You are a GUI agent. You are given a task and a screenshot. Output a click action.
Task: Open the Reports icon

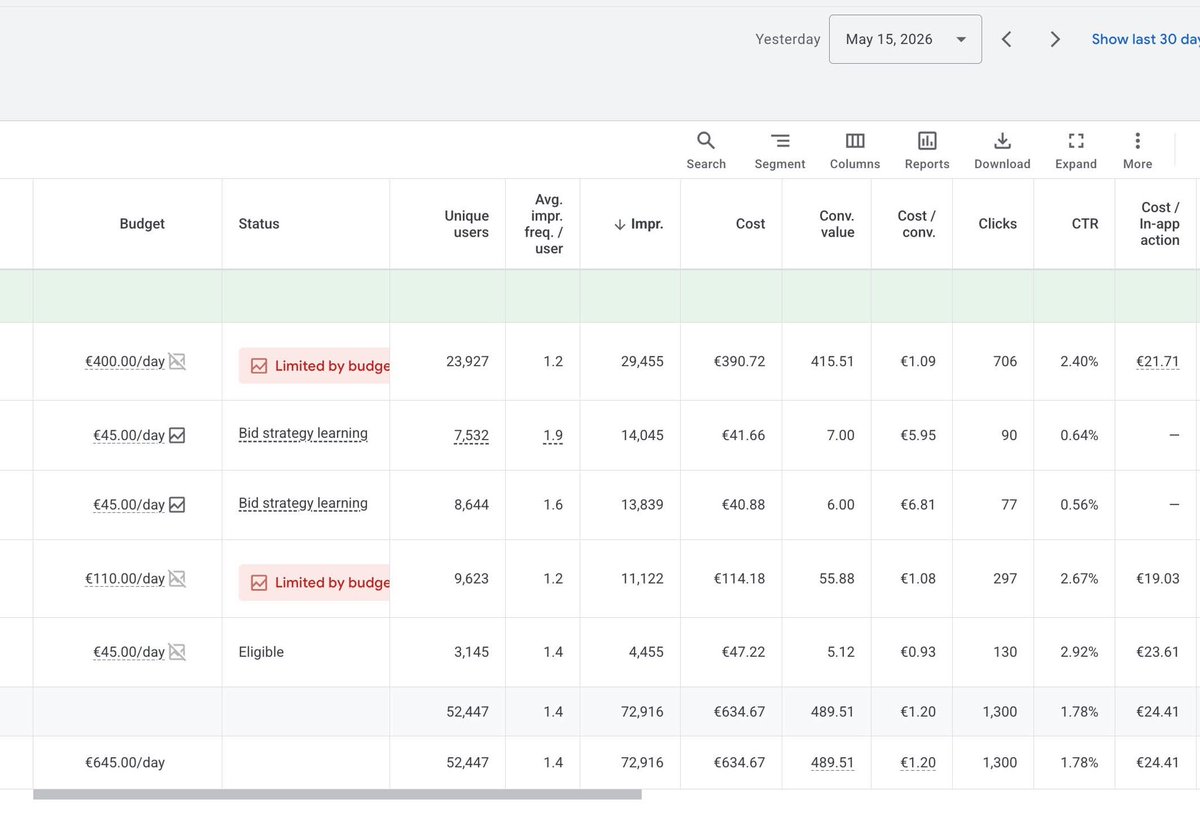click(927, 150)
